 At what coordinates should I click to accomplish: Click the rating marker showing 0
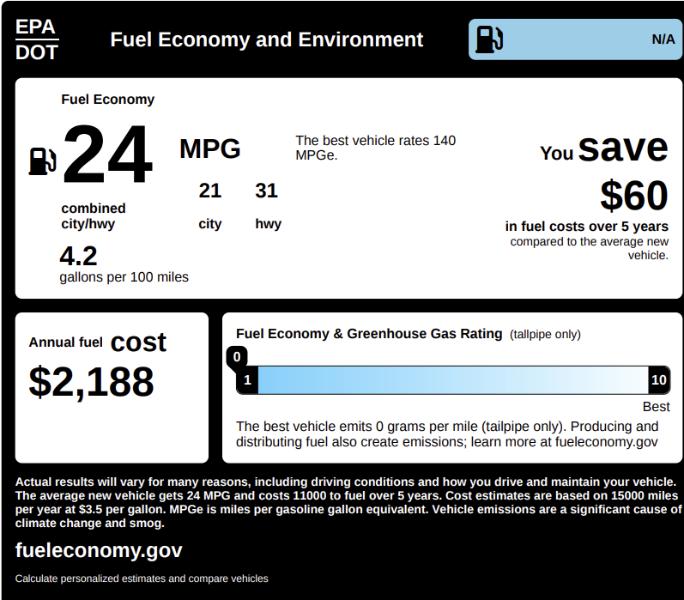pyautogui.click(x=237, y=356)
